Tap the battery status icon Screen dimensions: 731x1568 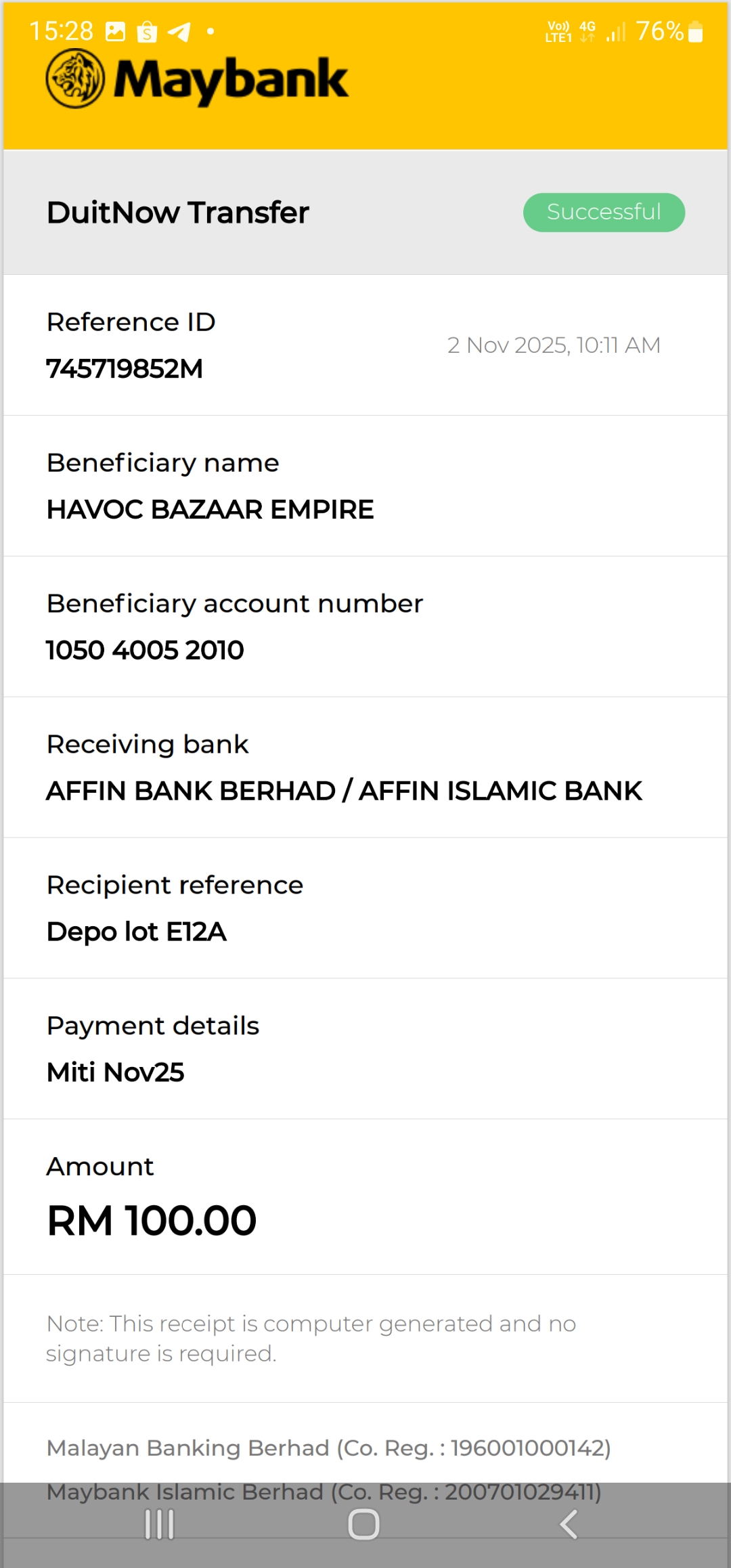(x=695, y=32)
